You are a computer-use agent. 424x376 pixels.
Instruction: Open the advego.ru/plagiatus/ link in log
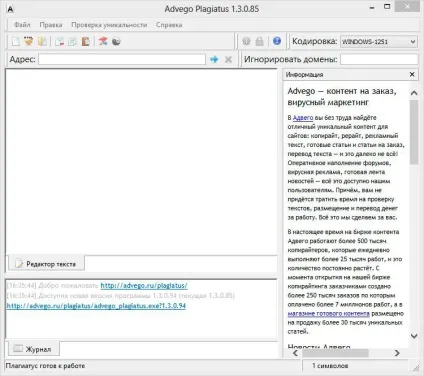coord(144,285)
